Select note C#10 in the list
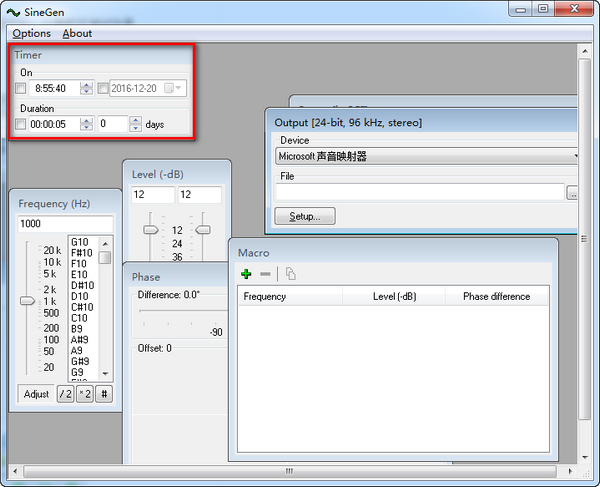Image resolution: width=600 pixels, height=487 pixels. coord(84,307)
